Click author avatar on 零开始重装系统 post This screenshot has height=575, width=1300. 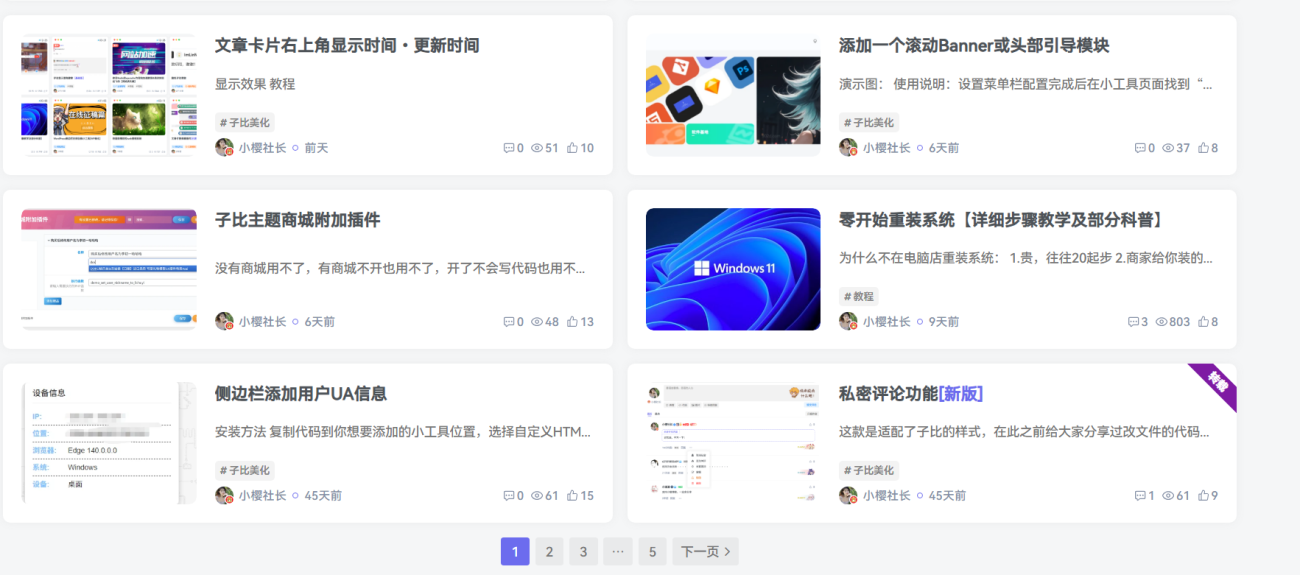pos(848,321)
